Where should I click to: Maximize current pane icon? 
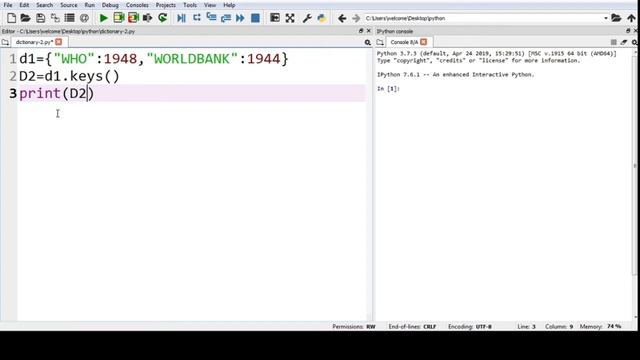pyautogui.click(x=275, y=18)
